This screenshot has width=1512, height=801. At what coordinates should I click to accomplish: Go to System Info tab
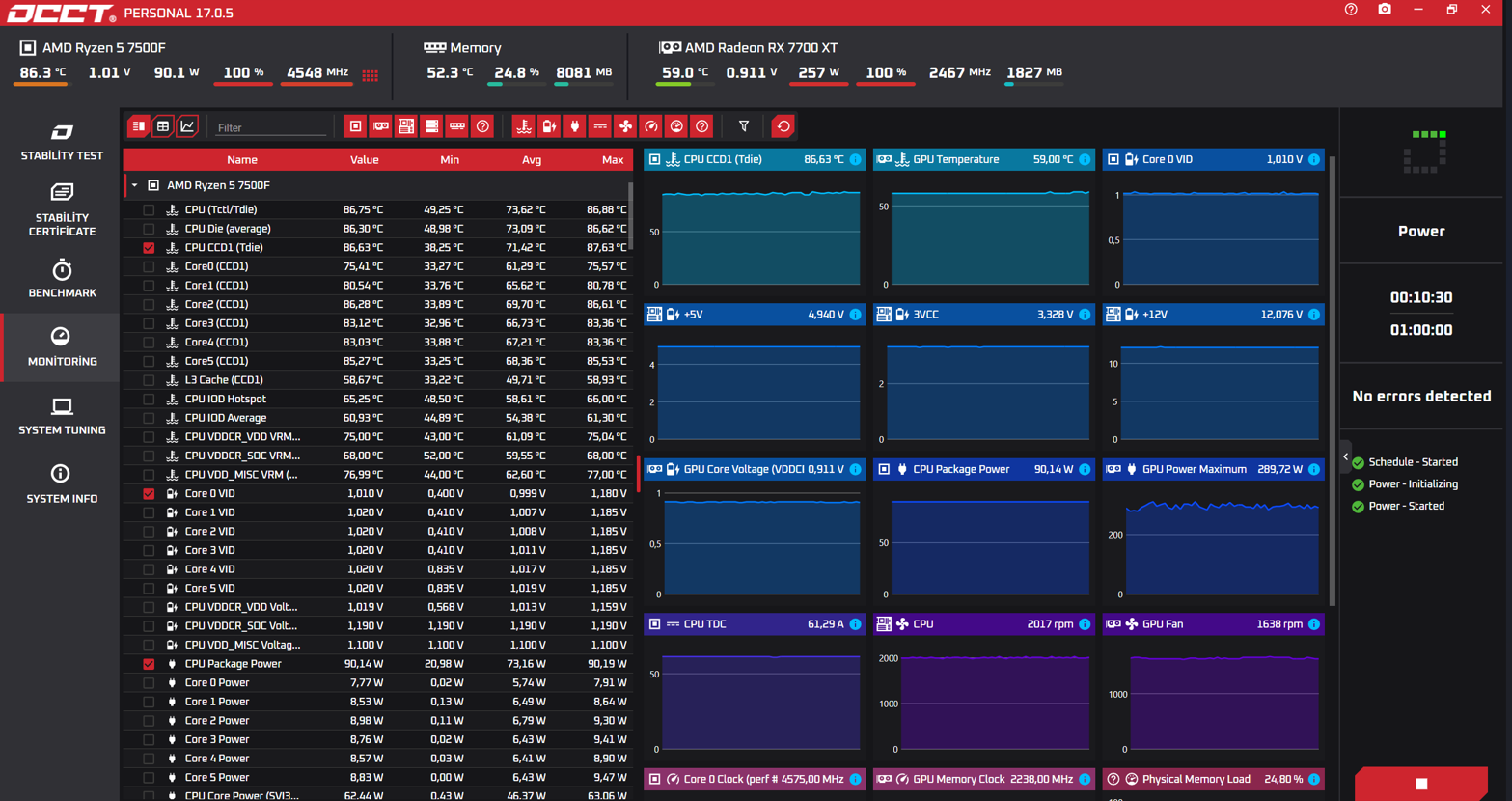tap(62, 484)
